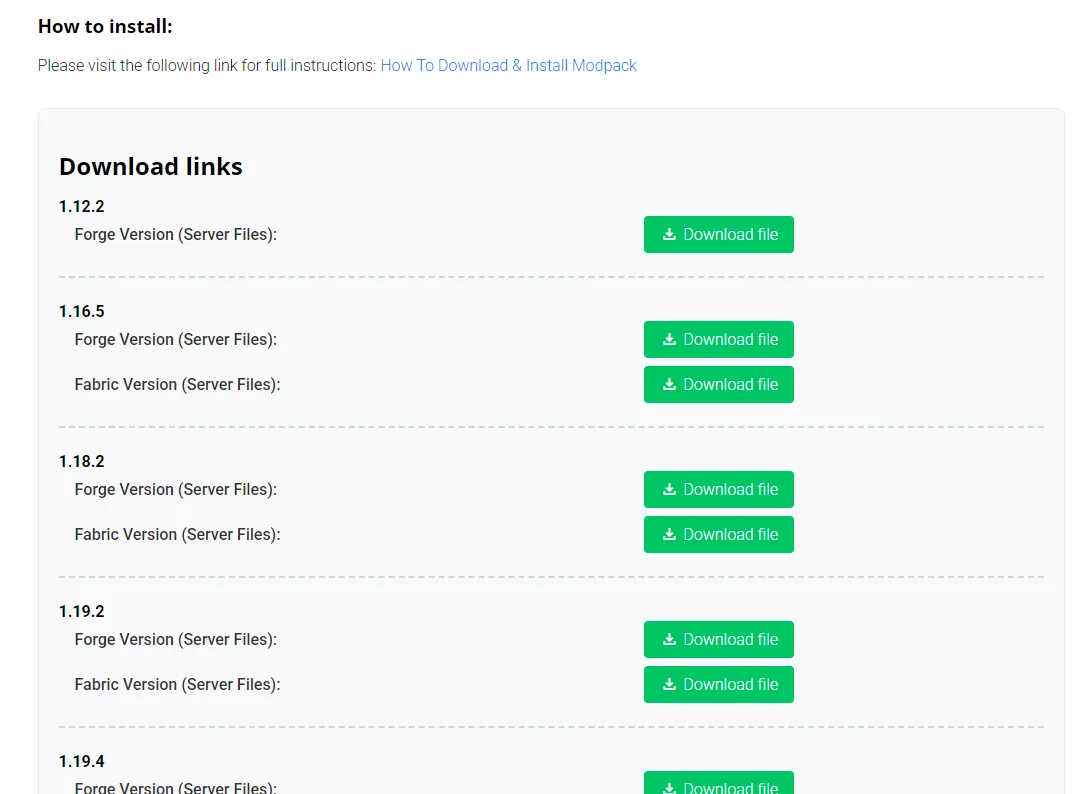Select the 1.16.5 version heading
This screenshot has width=1074, height=794.
(x=82, y=311)
